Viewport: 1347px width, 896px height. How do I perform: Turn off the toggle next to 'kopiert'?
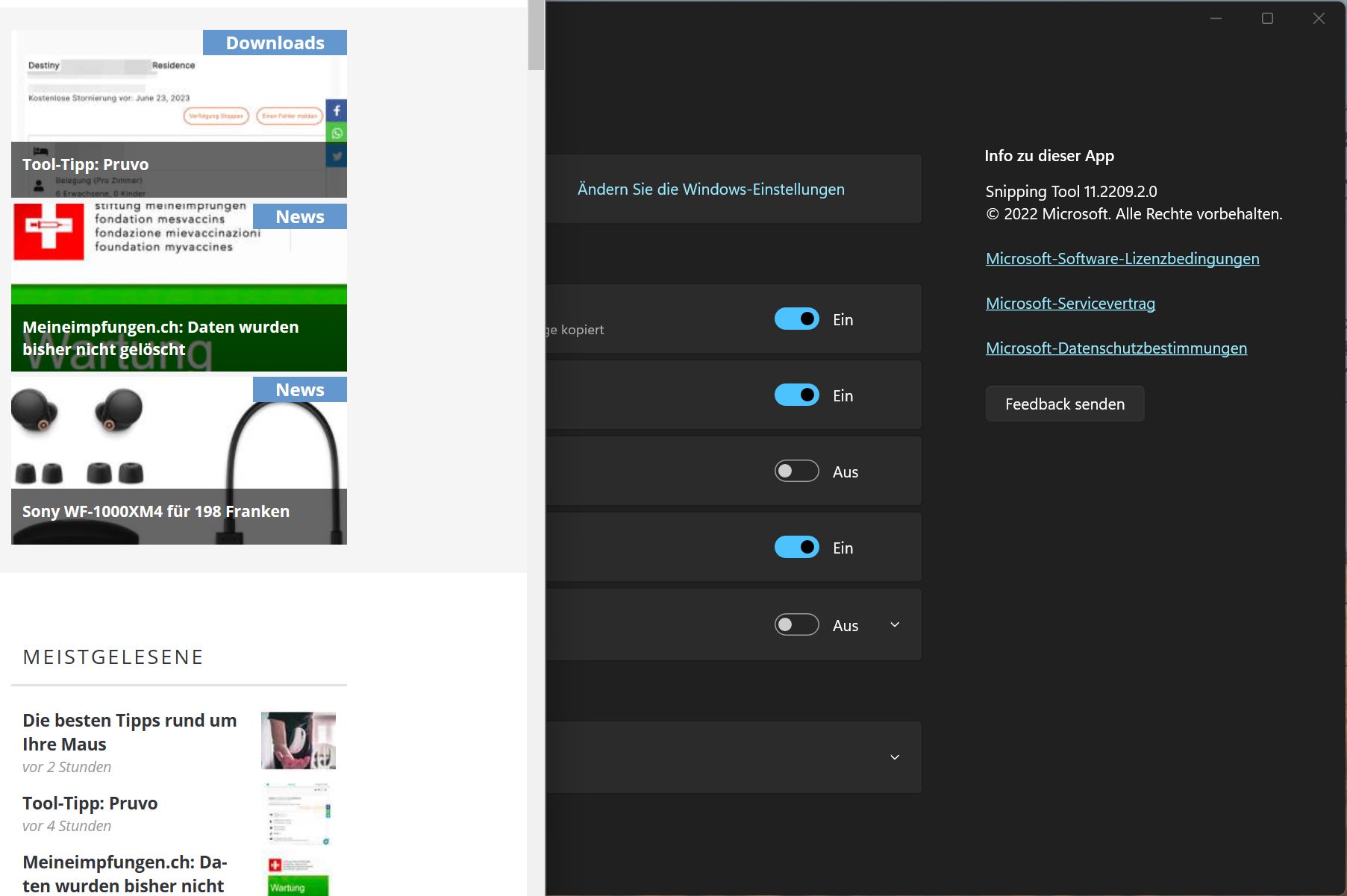[x=797, y=319]
